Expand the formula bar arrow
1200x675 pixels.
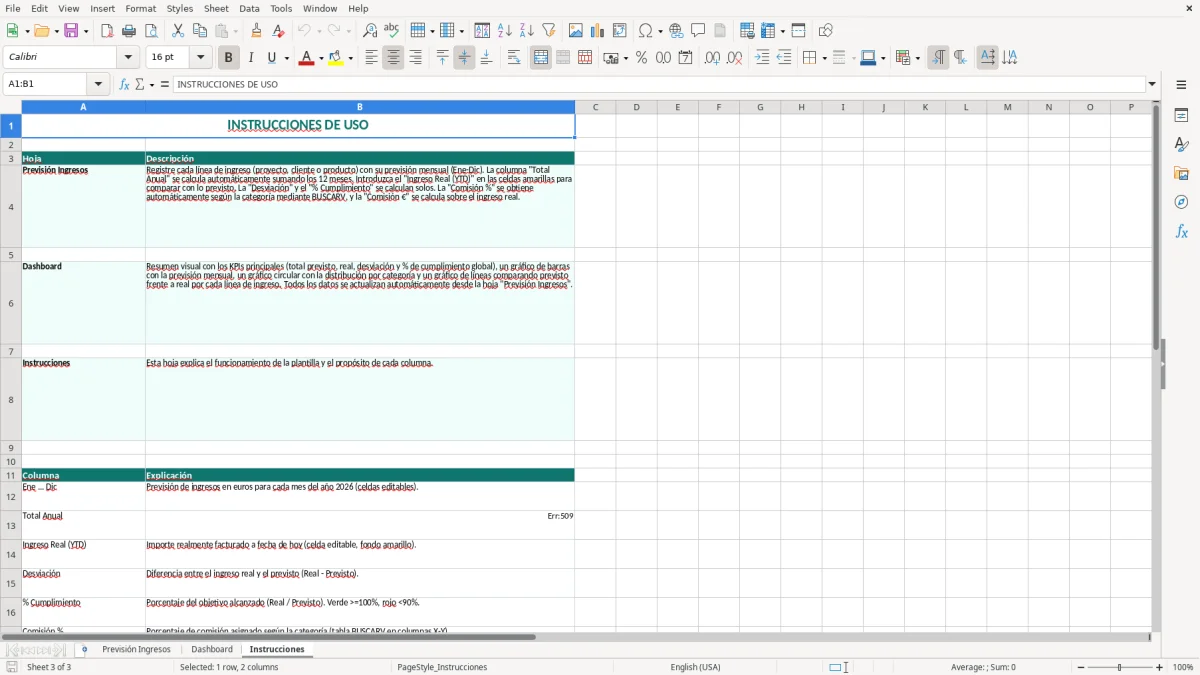pos(1152,84)
